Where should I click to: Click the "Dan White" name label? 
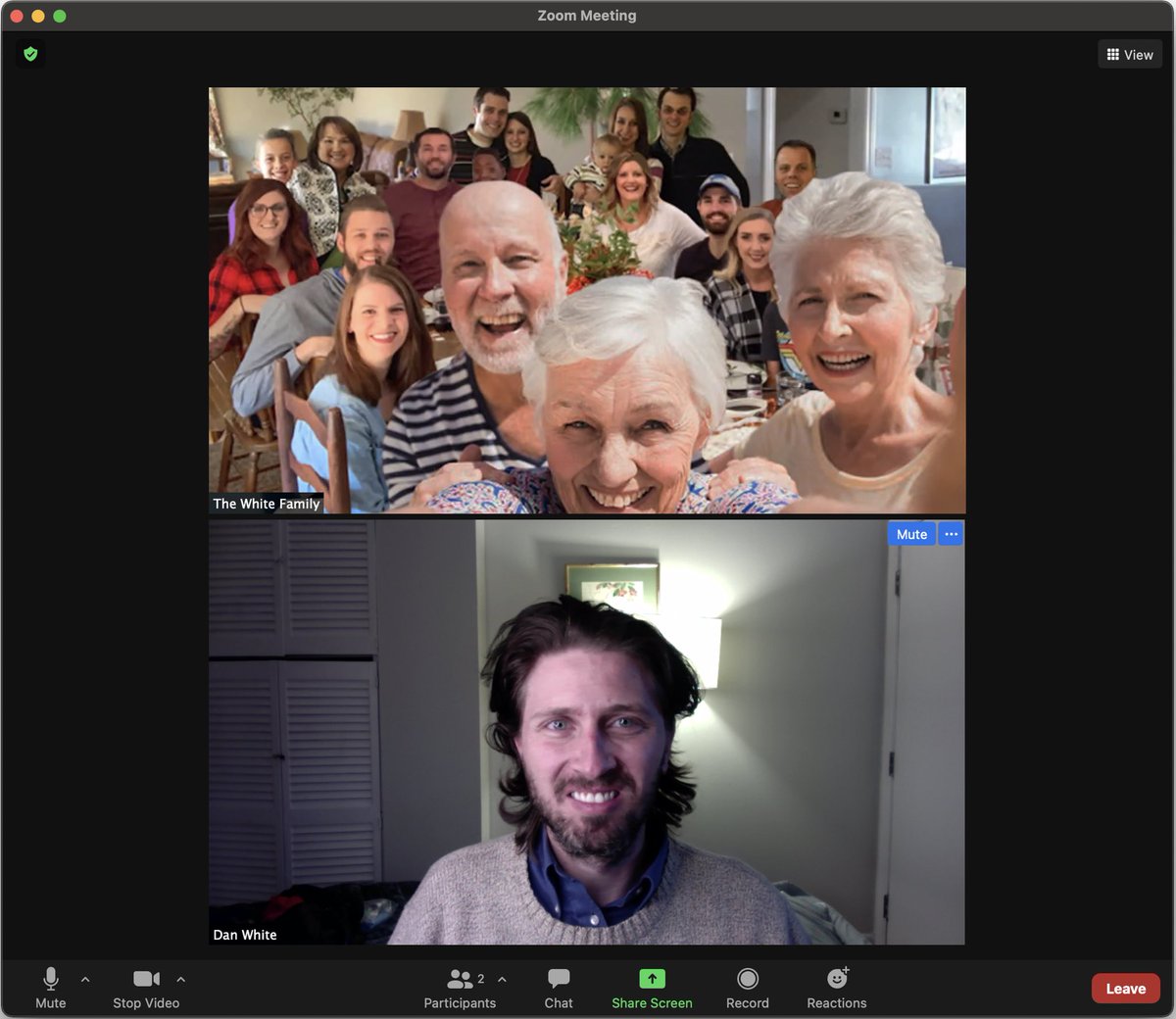tap(245, 935)
